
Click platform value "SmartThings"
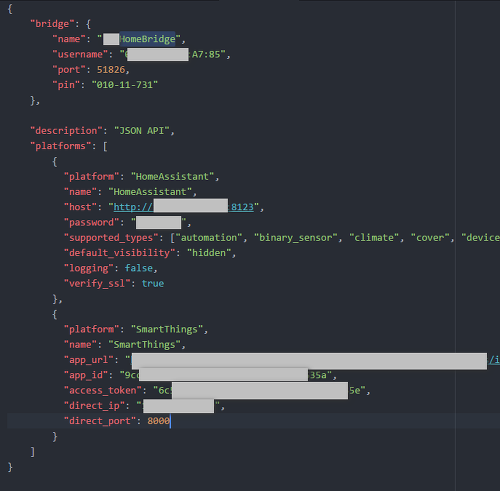point(167,329)
